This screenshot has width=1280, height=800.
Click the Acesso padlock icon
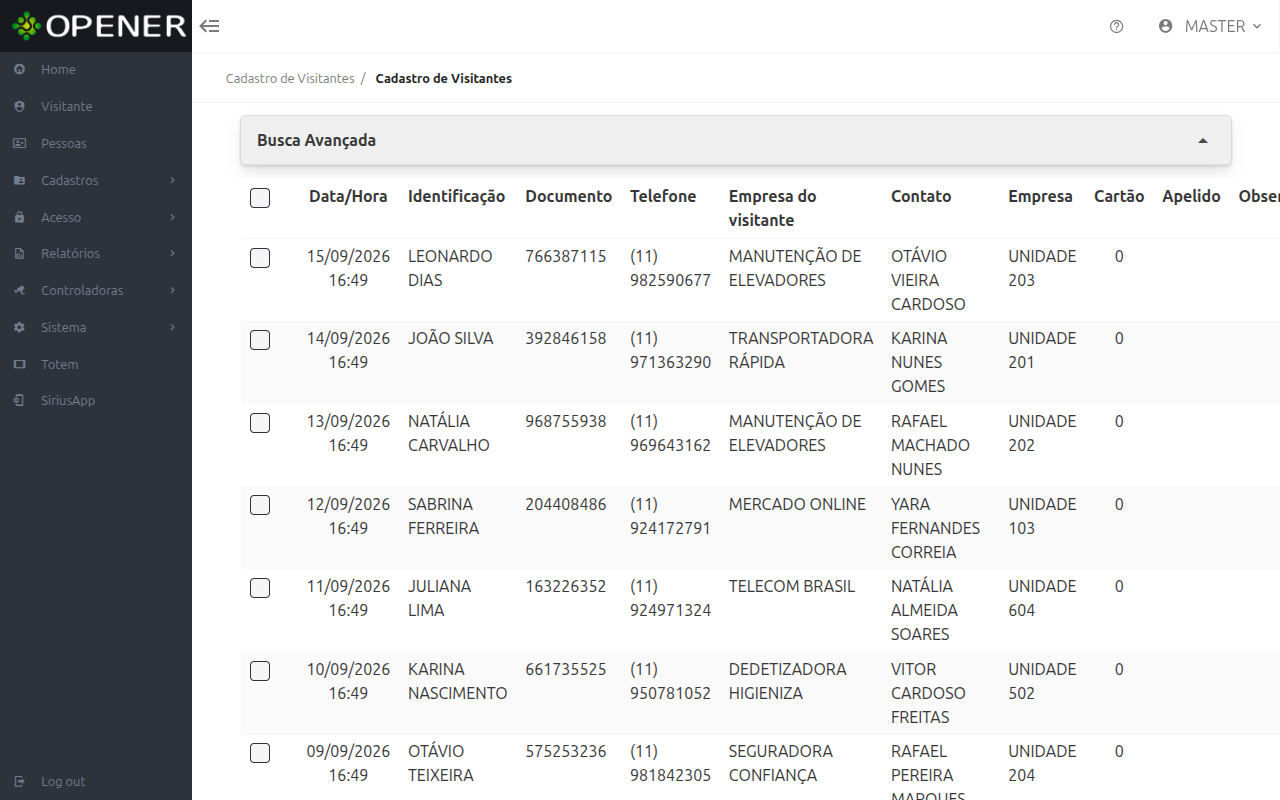[x=19, y=217]
